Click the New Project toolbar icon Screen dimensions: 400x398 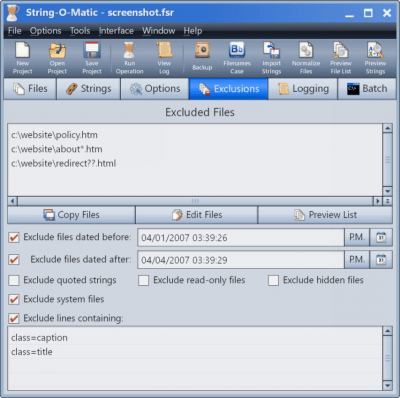coord(22,58)
